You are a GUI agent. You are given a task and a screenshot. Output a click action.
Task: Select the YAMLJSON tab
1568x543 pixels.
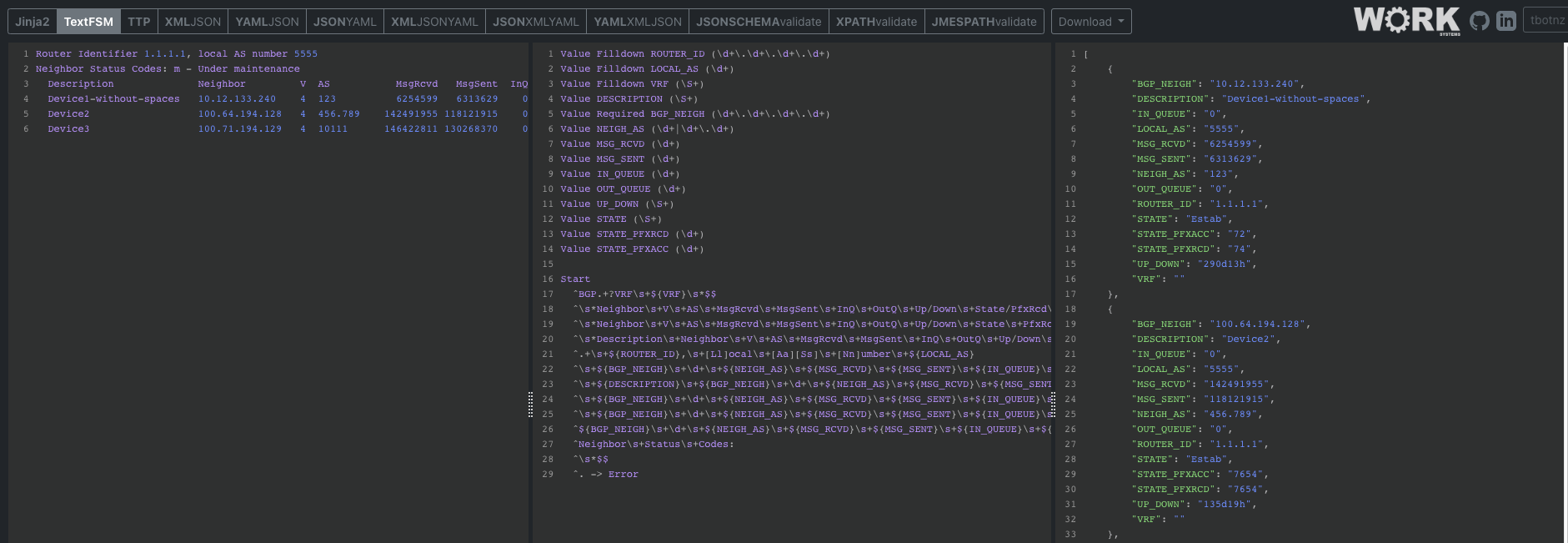click(x=267, y=22)
